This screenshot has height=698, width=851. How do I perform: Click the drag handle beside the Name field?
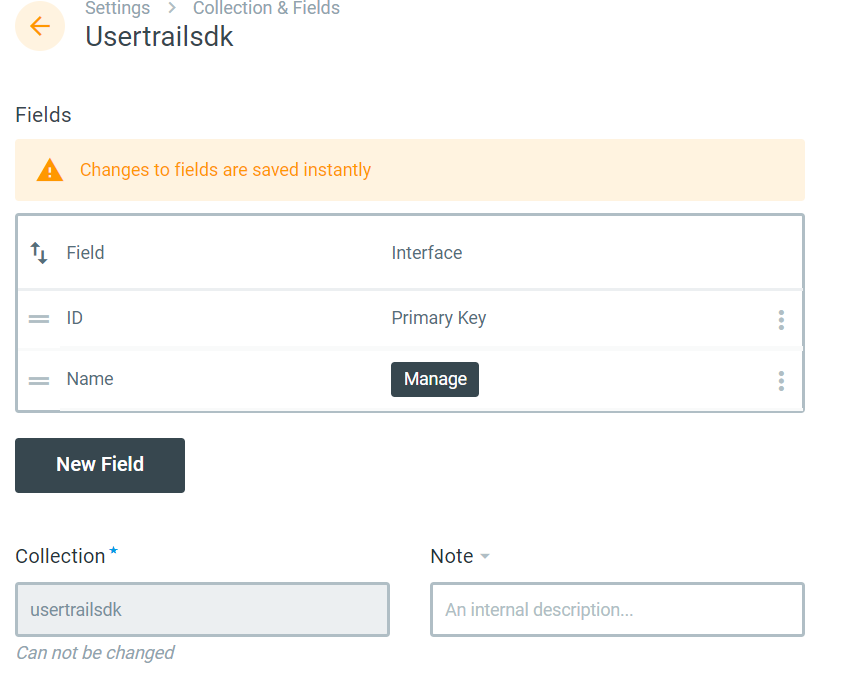(38, 379)
